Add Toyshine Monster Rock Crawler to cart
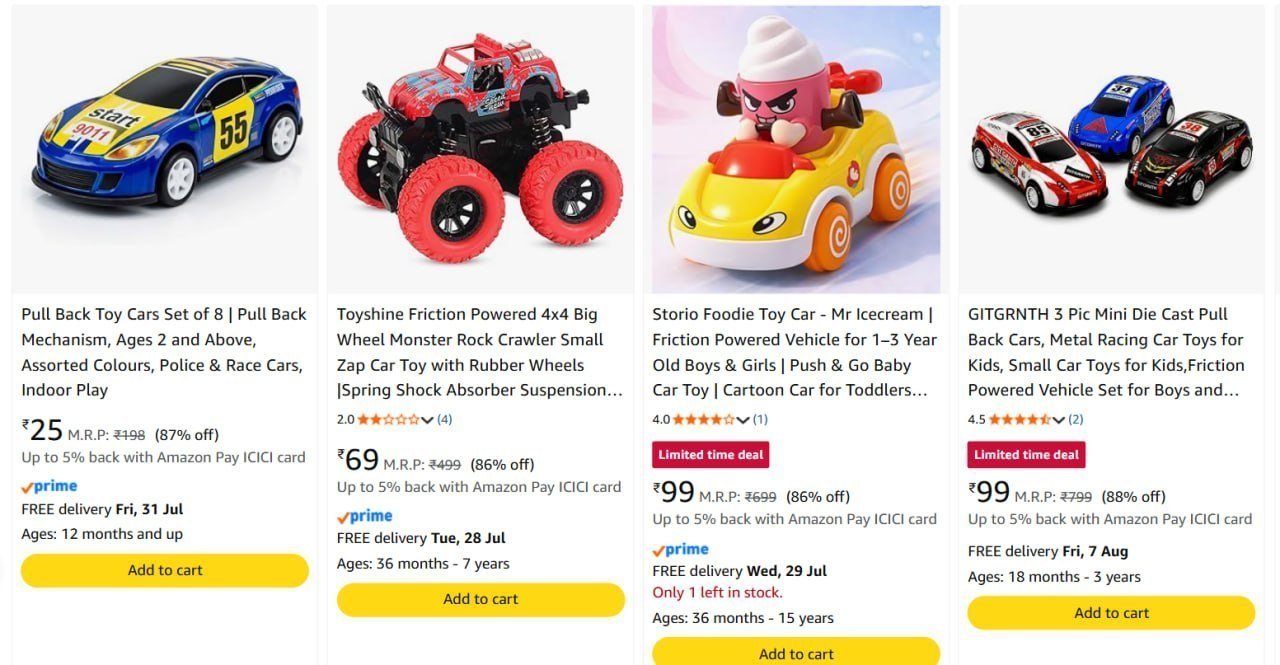The image size is (1280, 665). [x=481, y=600]
